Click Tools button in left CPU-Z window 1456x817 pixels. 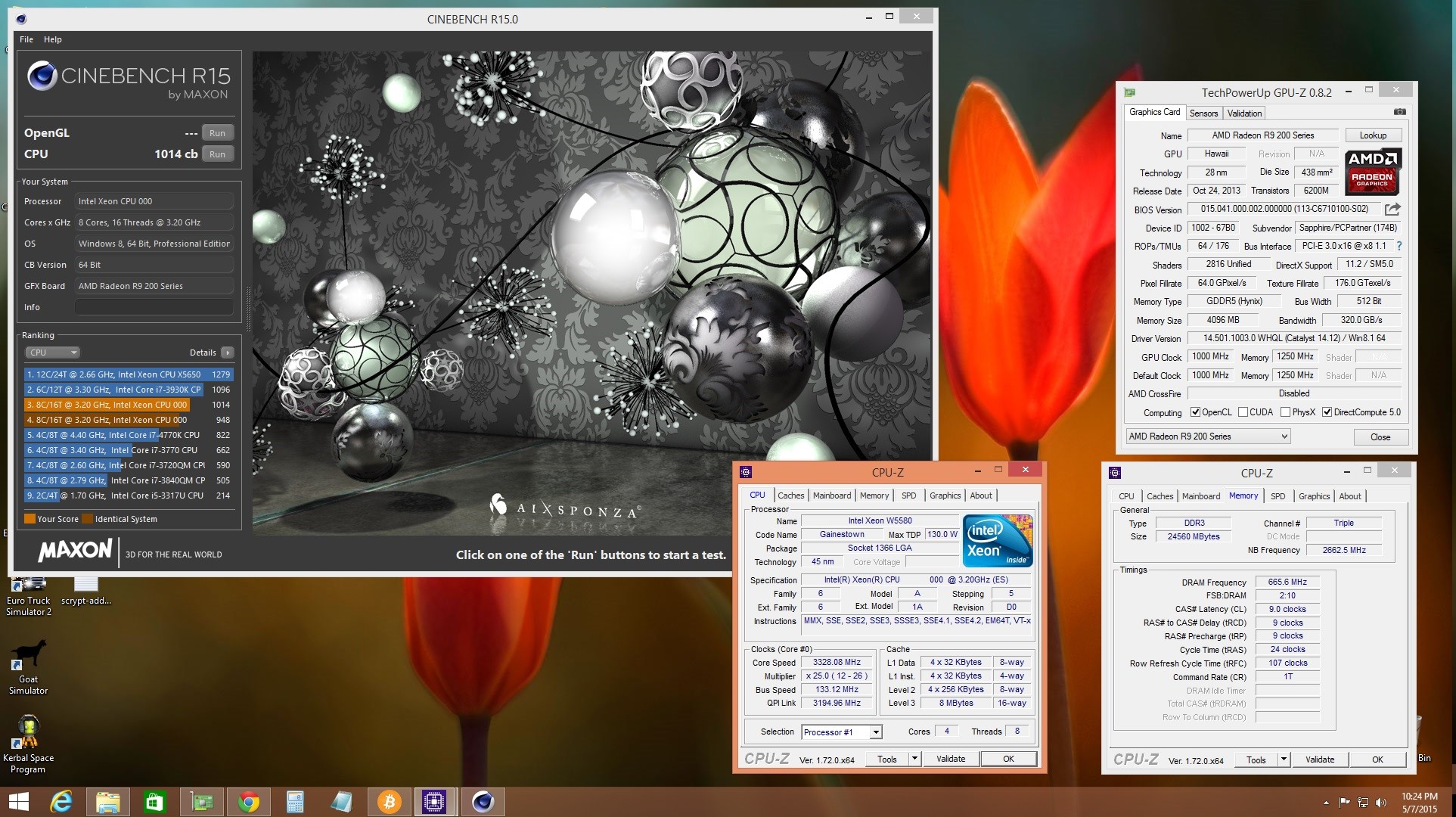pos(887,759)
